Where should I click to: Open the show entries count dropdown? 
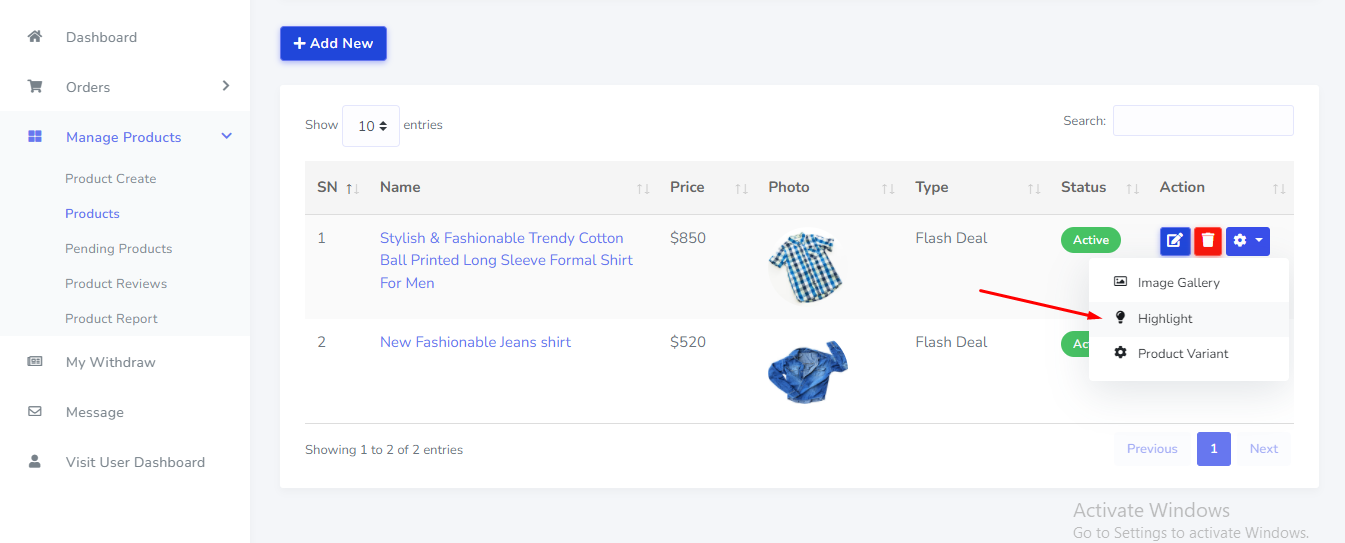pos(371,126)
